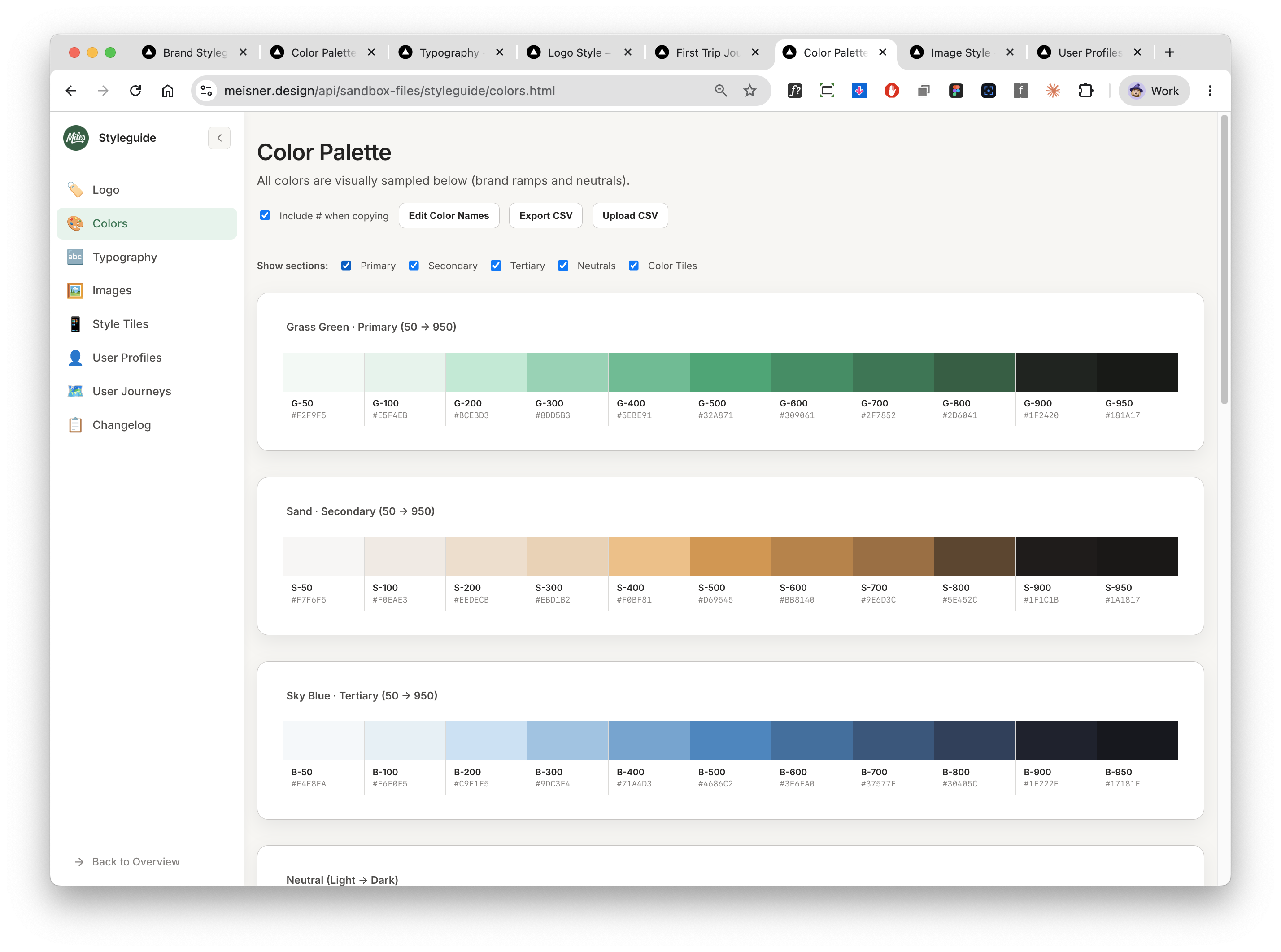Open User Profiles in the sidebar

pos(147,357)
